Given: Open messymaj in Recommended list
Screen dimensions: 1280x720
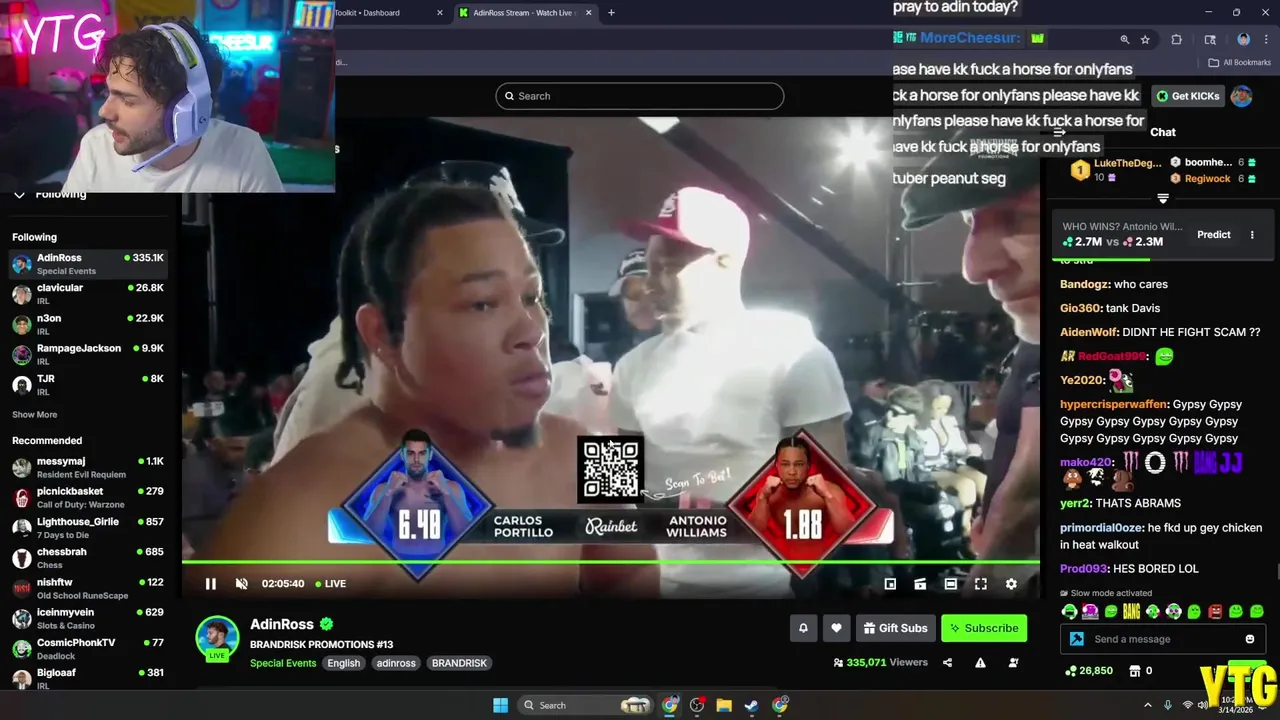Looking at the screenshot, I should point(88,467).
